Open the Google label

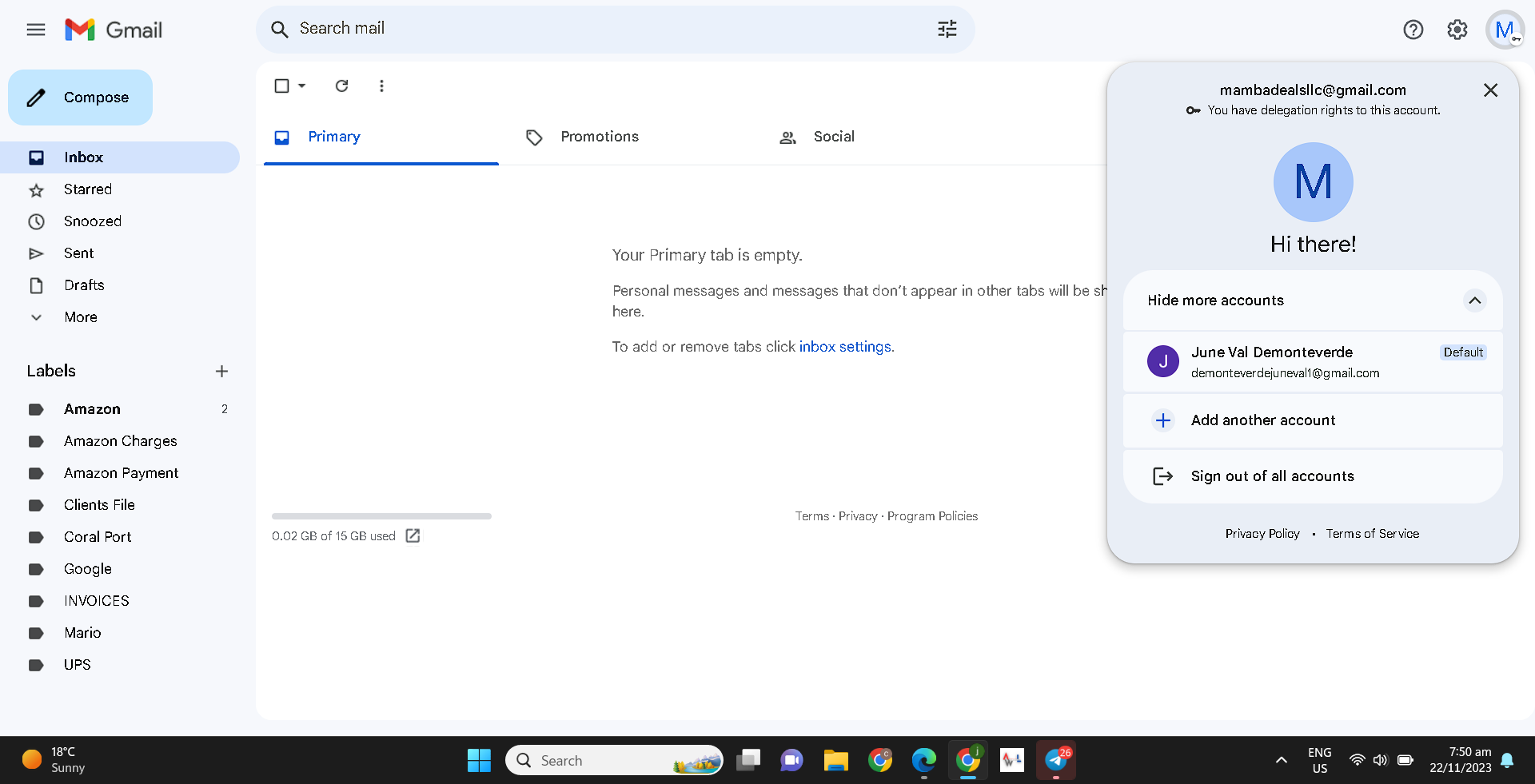[120, 569]
